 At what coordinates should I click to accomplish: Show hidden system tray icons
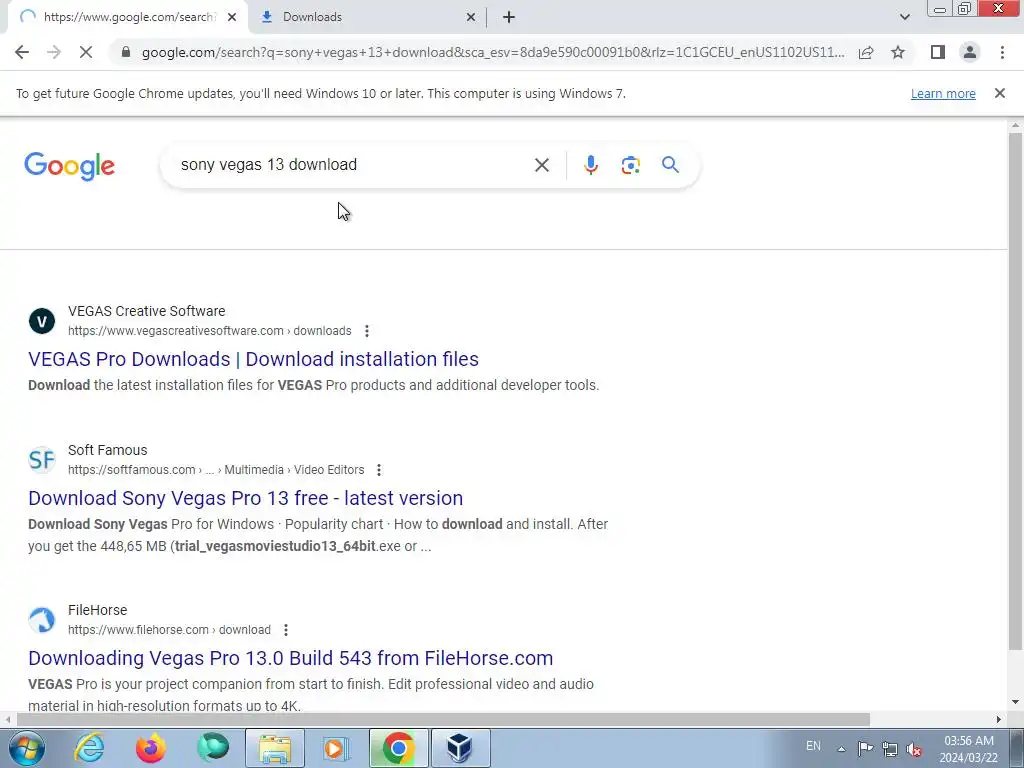click(x=841, y=749)
